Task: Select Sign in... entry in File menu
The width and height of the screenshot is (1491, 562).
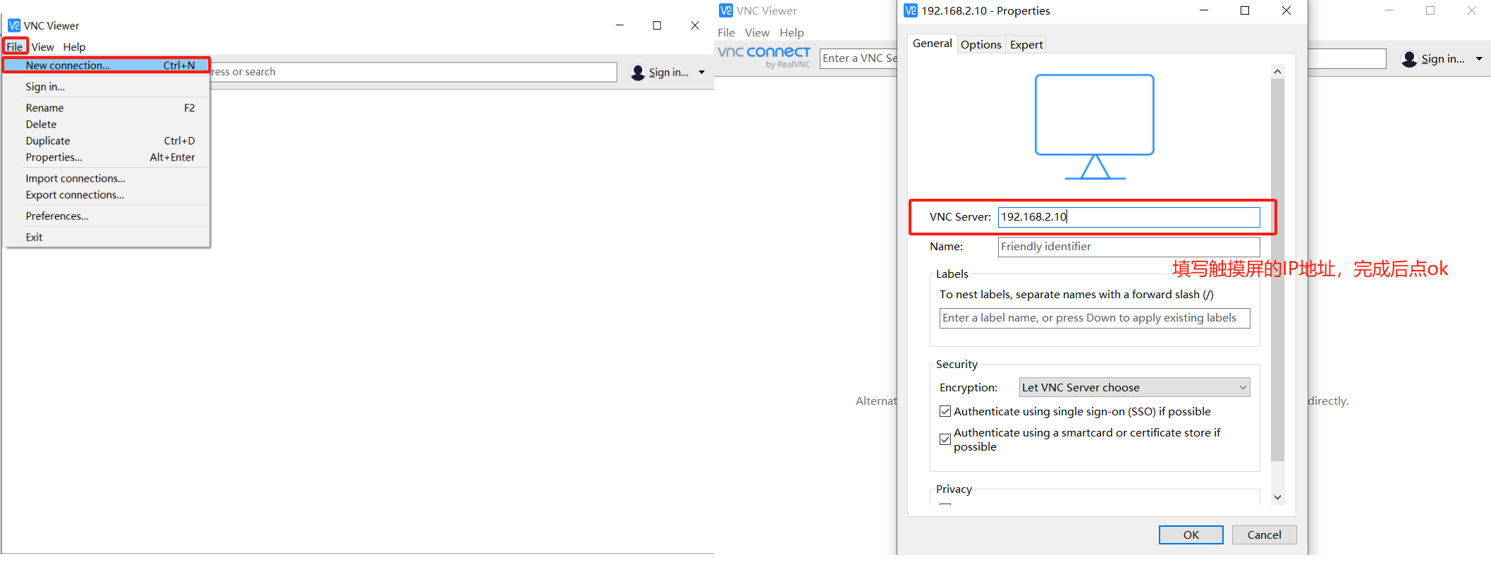Action: tap(106, 87)
